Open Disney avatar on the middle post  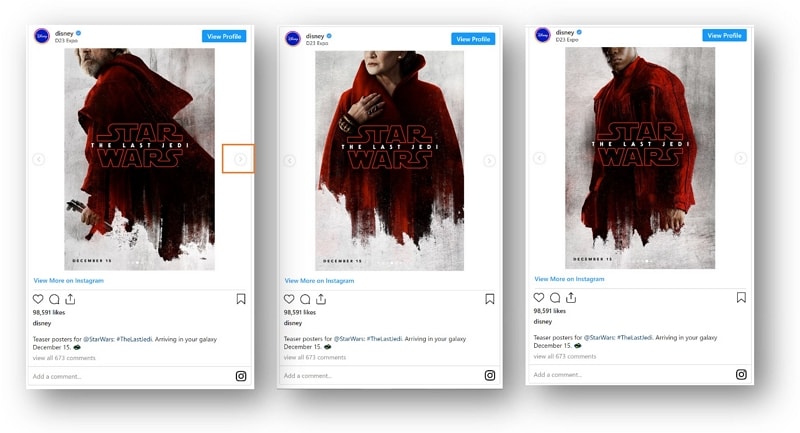pyautogui.click(x=293, y=38)
